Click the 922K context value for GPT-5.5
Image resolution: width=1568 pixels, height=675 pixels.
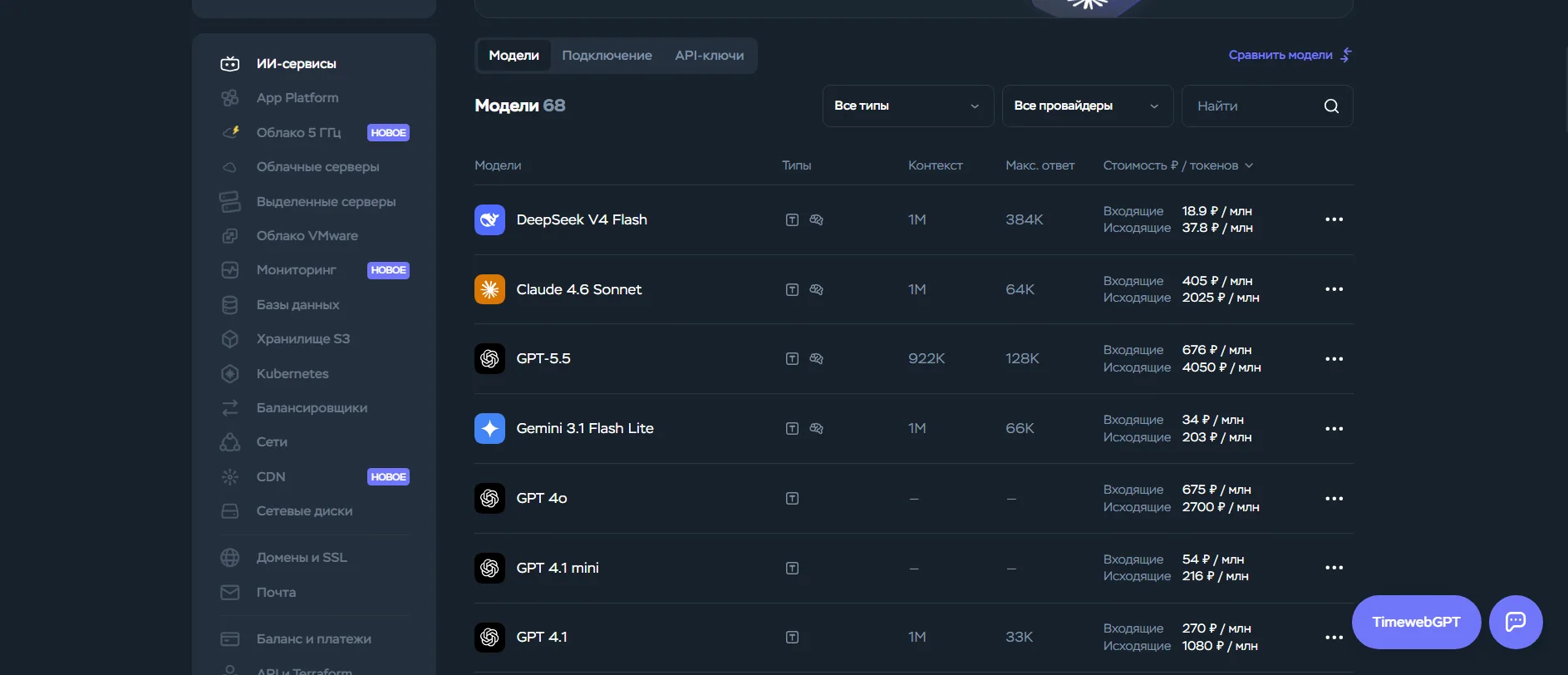927,359
